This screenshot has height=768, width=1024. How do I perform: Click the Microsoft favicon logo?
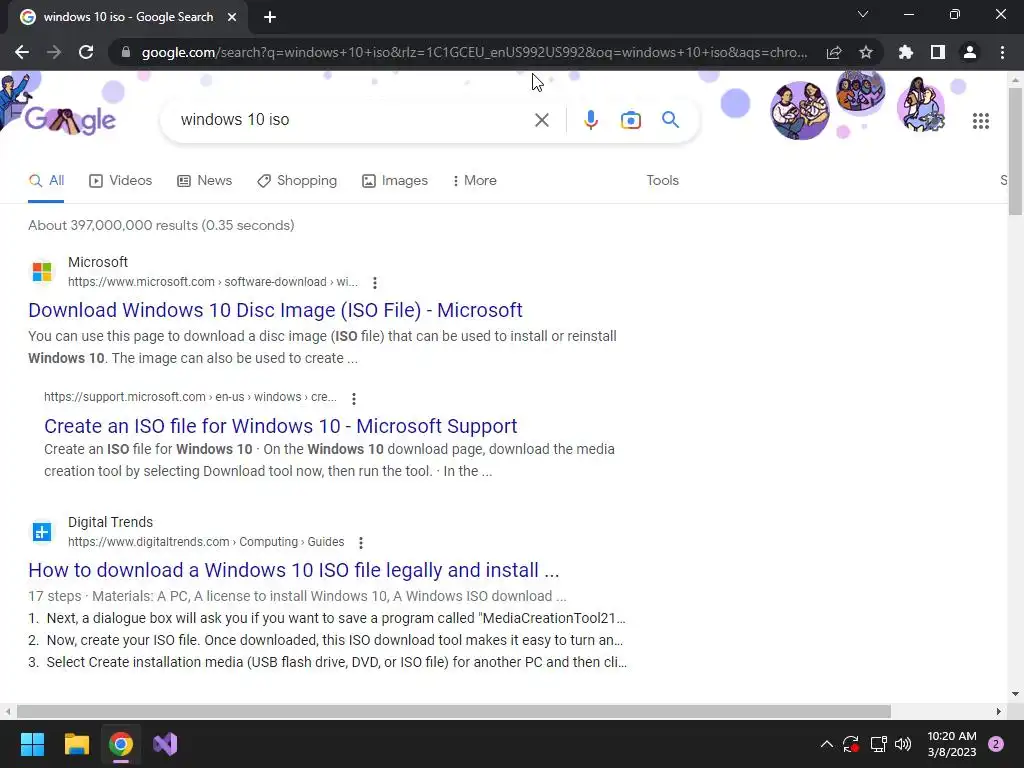click(42, 271)
